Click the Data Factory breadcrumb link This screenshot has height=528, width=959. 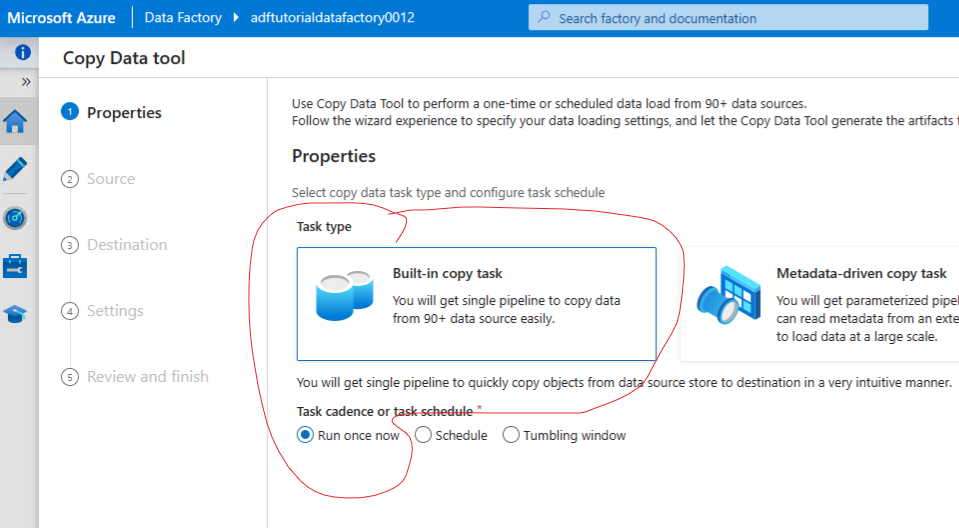(x=183, y=17)
